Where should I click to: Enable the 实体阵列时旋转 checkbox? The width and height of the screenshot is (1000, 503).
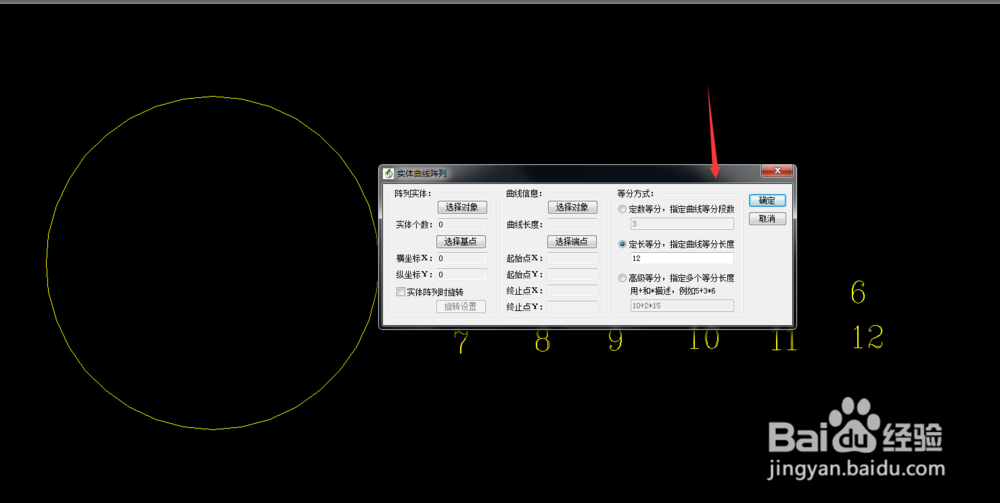(401, 292)
